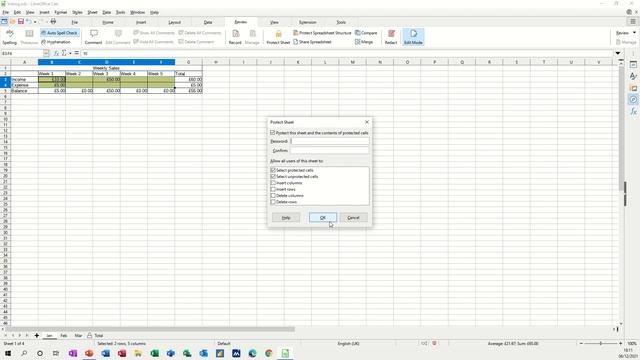The image size is (640, 360).
Task: Check the 'Delete columns' option
Action: (x=273, y=196)
